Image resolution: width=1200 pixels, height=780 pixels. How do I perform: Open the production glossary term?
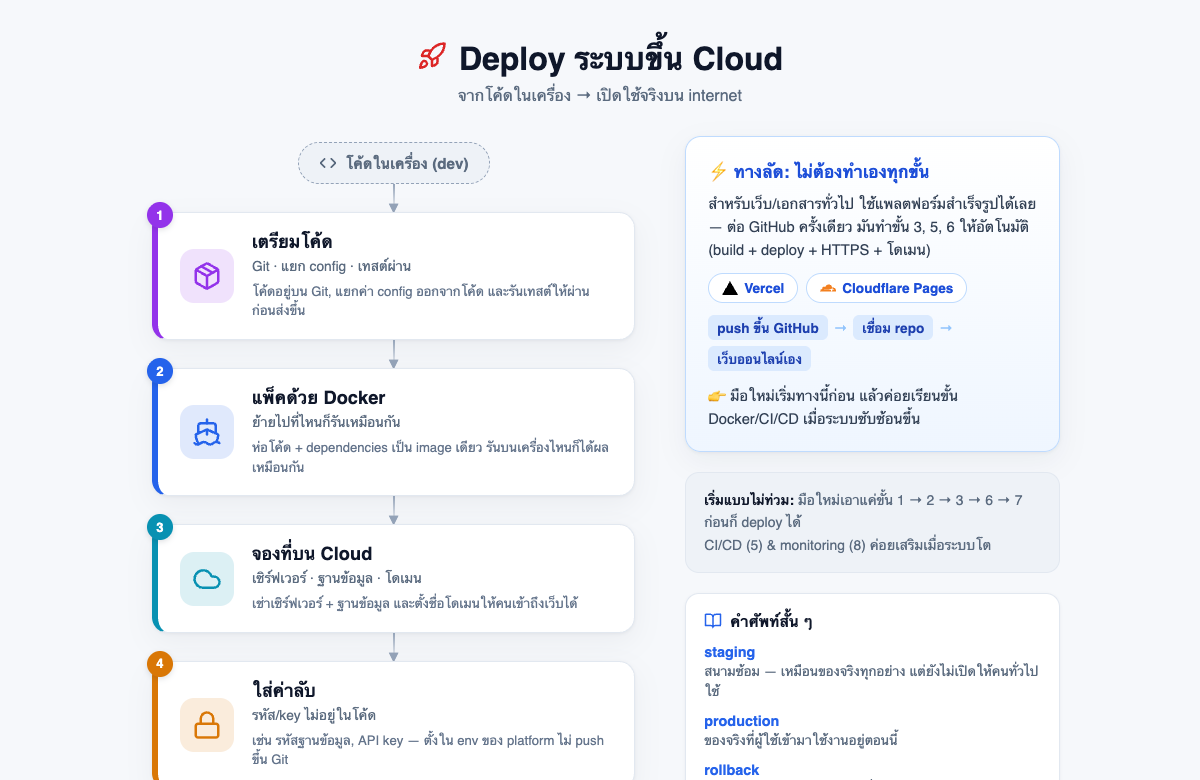pos(742,721)
